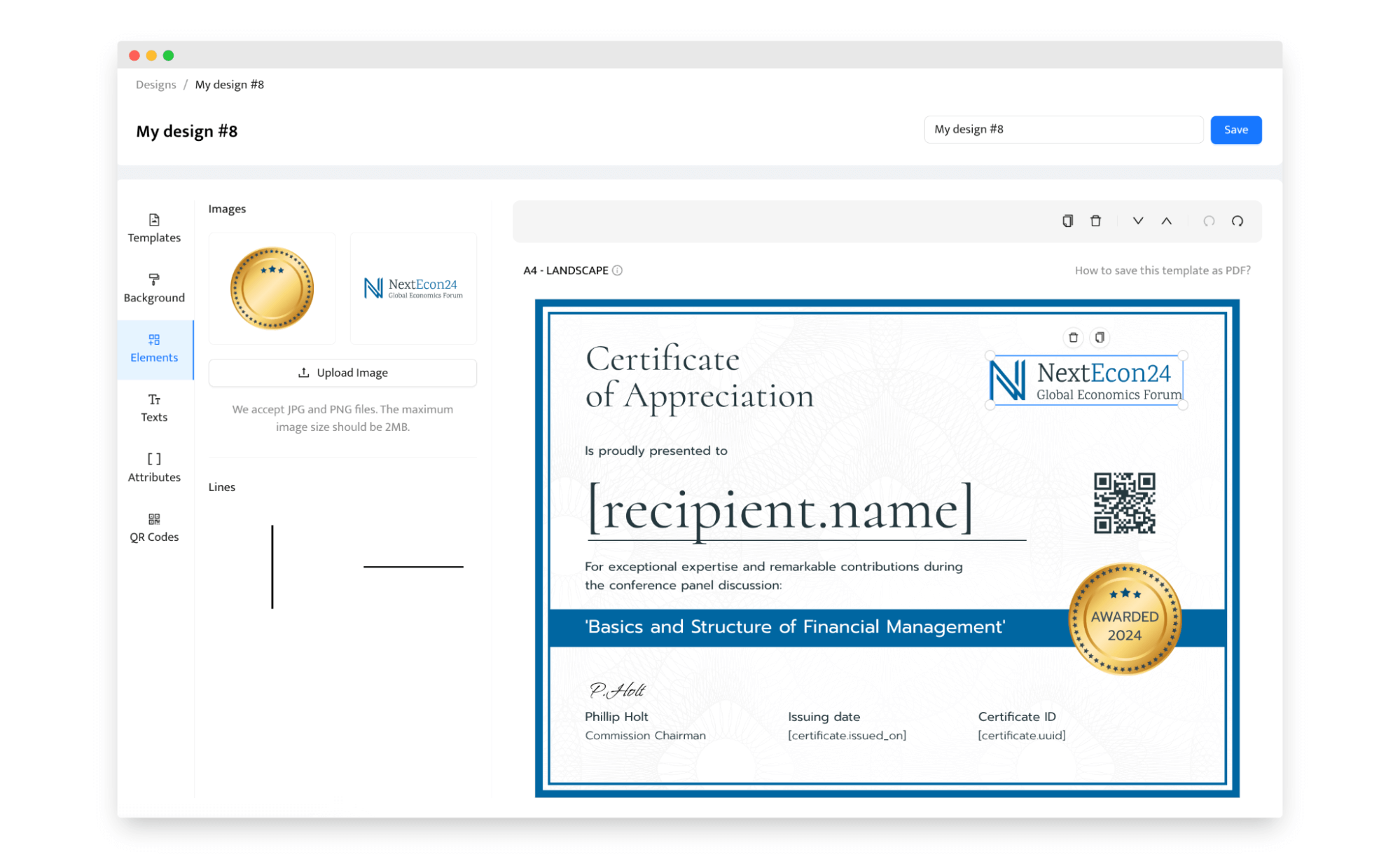Select the P.Holt signature image

pos(617,691)
